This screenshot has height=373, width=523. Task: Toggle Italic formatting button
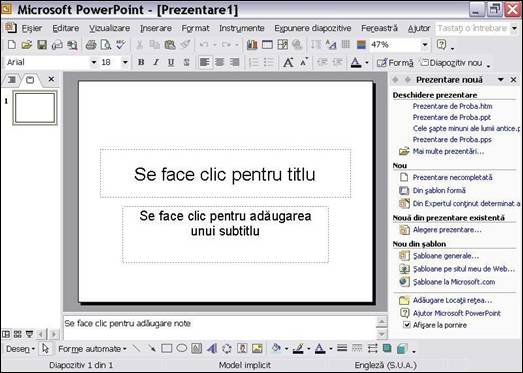tap(156, 62)
